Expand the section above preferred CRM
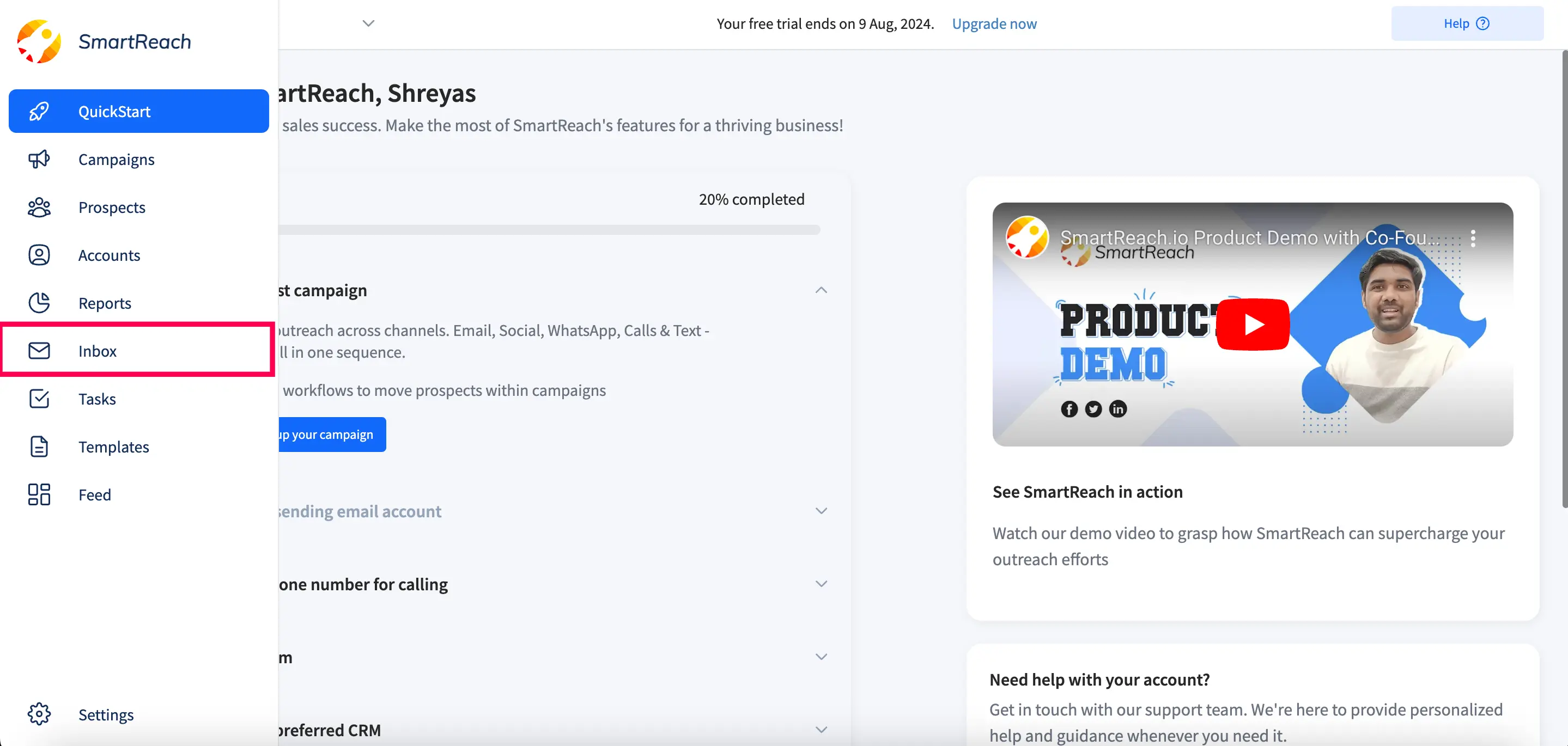Image resolution: width=1568 pixels, height=746 pixels. coord(821,657)
